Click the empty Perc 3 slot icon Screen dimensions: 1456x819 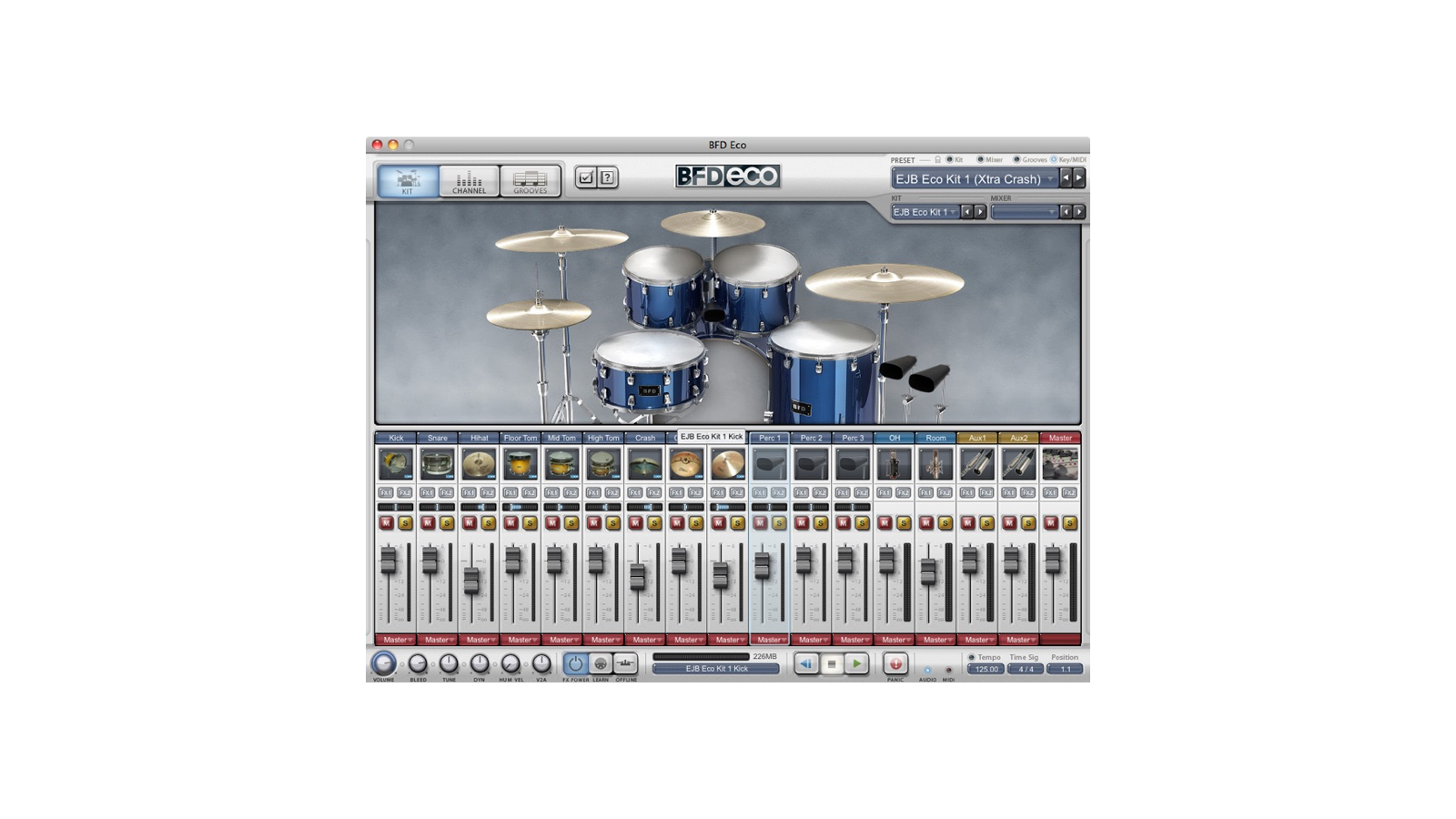pos(852,464)
